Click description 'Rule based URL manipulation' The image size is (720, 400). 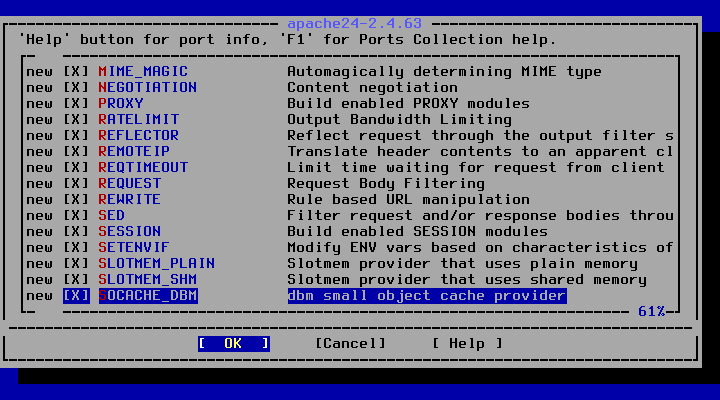(409, 200)
